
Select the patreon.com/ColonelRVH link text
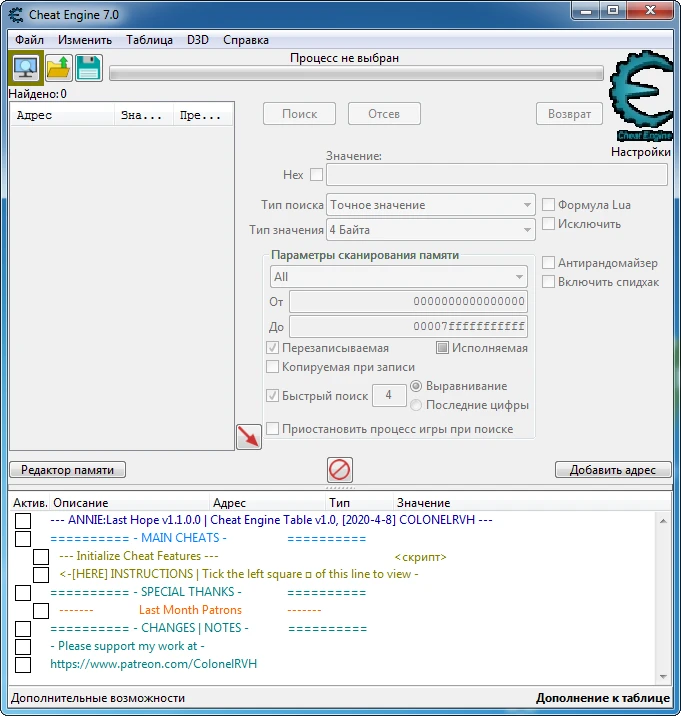point(153,664)
